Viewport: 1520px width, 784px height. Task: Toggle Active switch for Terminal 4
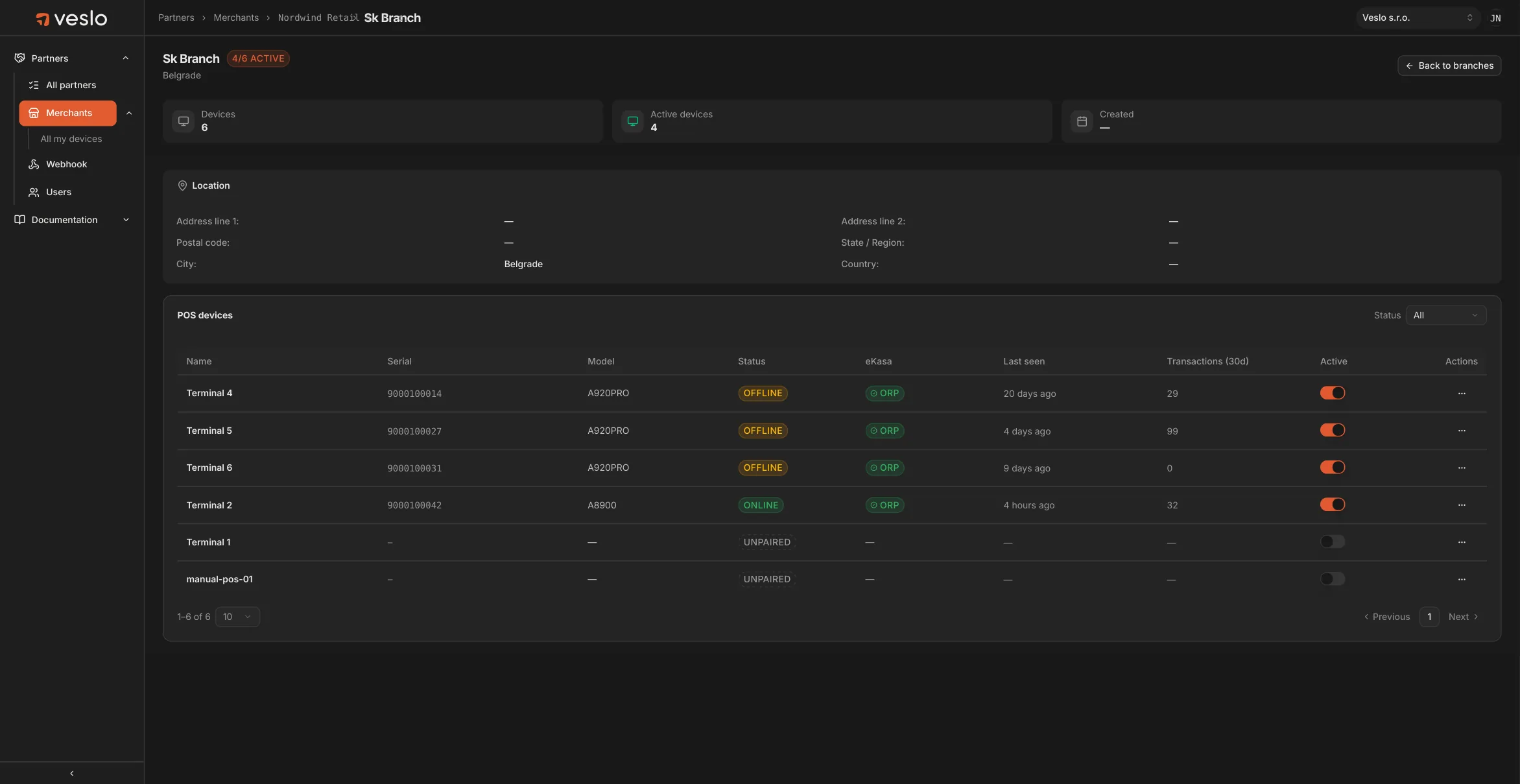(1333, 393)
